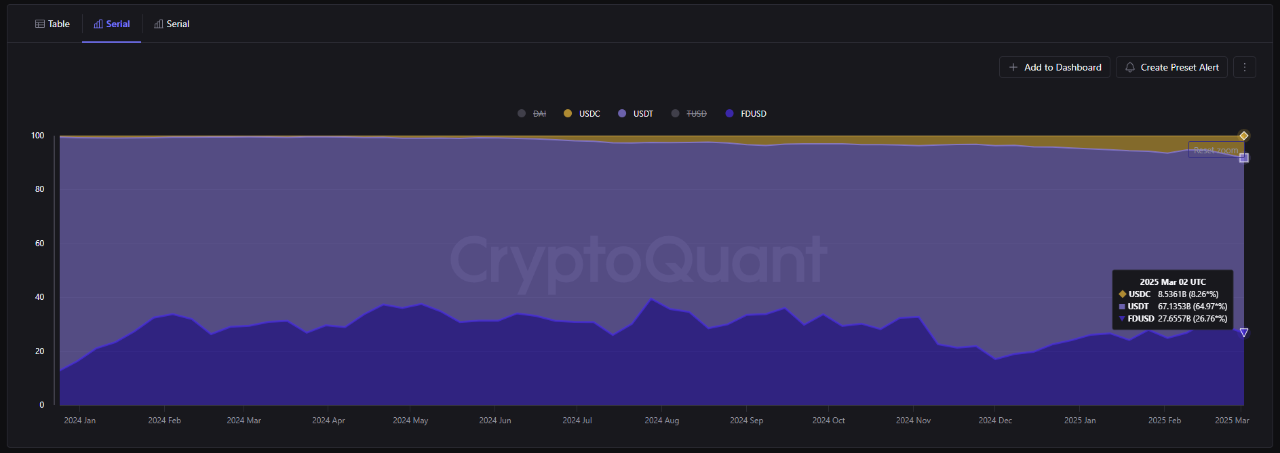Click the 2025 Jan axis label
The image size is (1280, 453).
[1079, 420]
